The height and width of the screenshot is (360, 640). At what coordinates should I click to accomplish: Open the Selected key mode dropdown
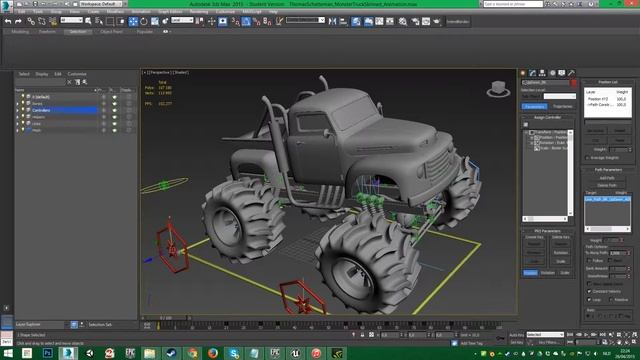(x=545, y=335)
